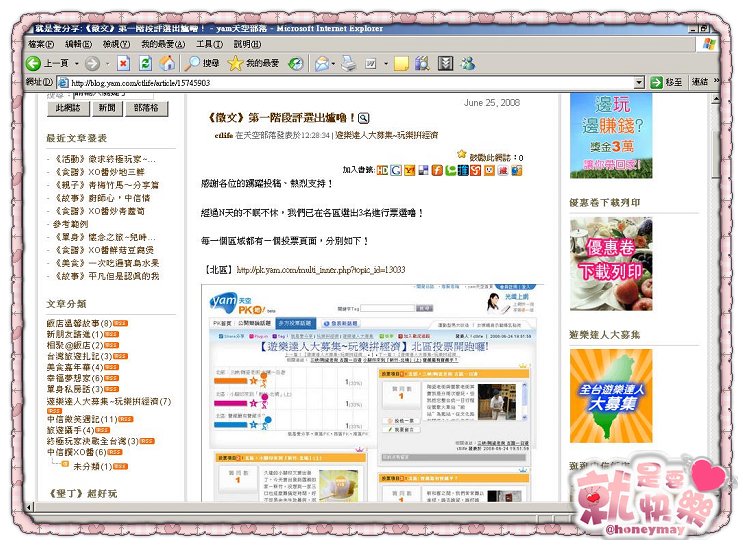Viewport: 743px width, 545px height.
Task: Click the Refresh page icon
Action: [145, 63]
